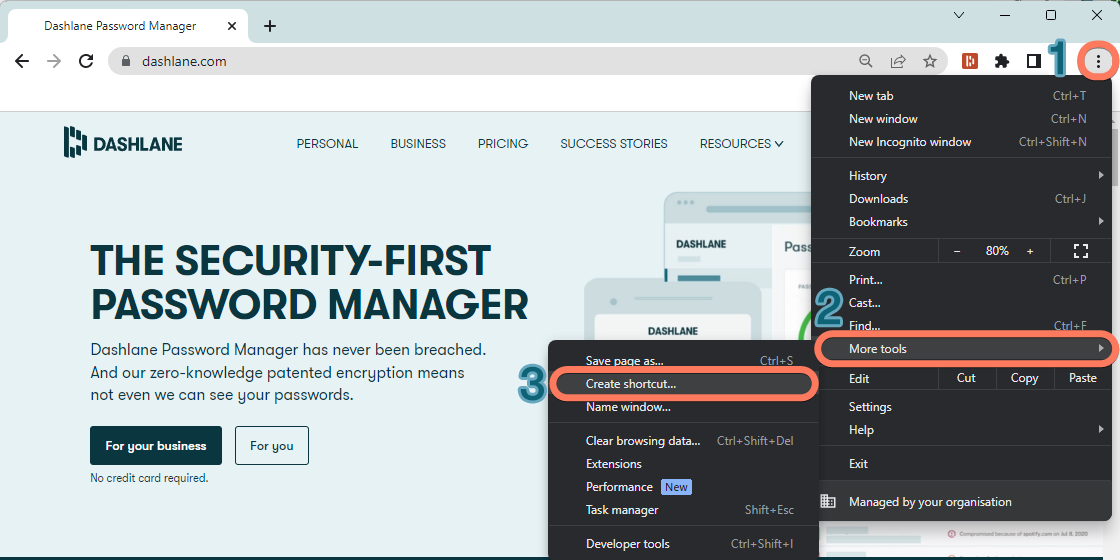
Task: Choose Name window... in submenu
Action: click(683, 407)
